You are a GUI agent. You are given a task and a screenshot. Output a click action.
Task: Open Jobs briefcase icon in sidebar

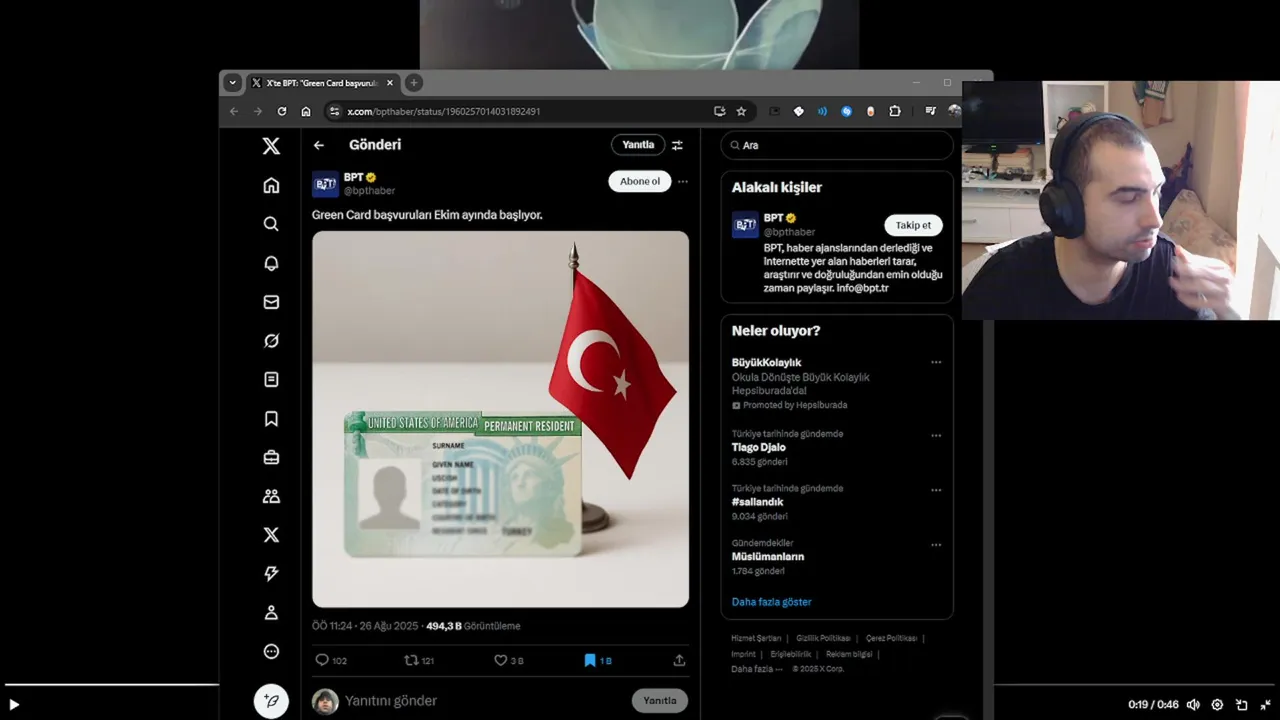coord(271,457)
